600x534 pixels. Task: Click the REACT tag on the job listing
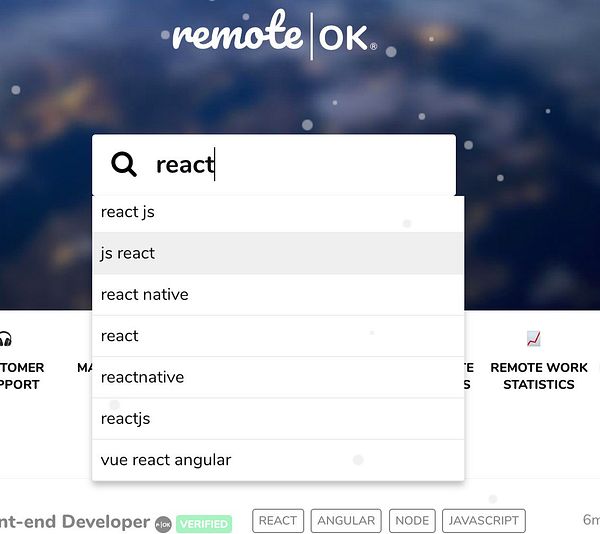tap(278, 521)
